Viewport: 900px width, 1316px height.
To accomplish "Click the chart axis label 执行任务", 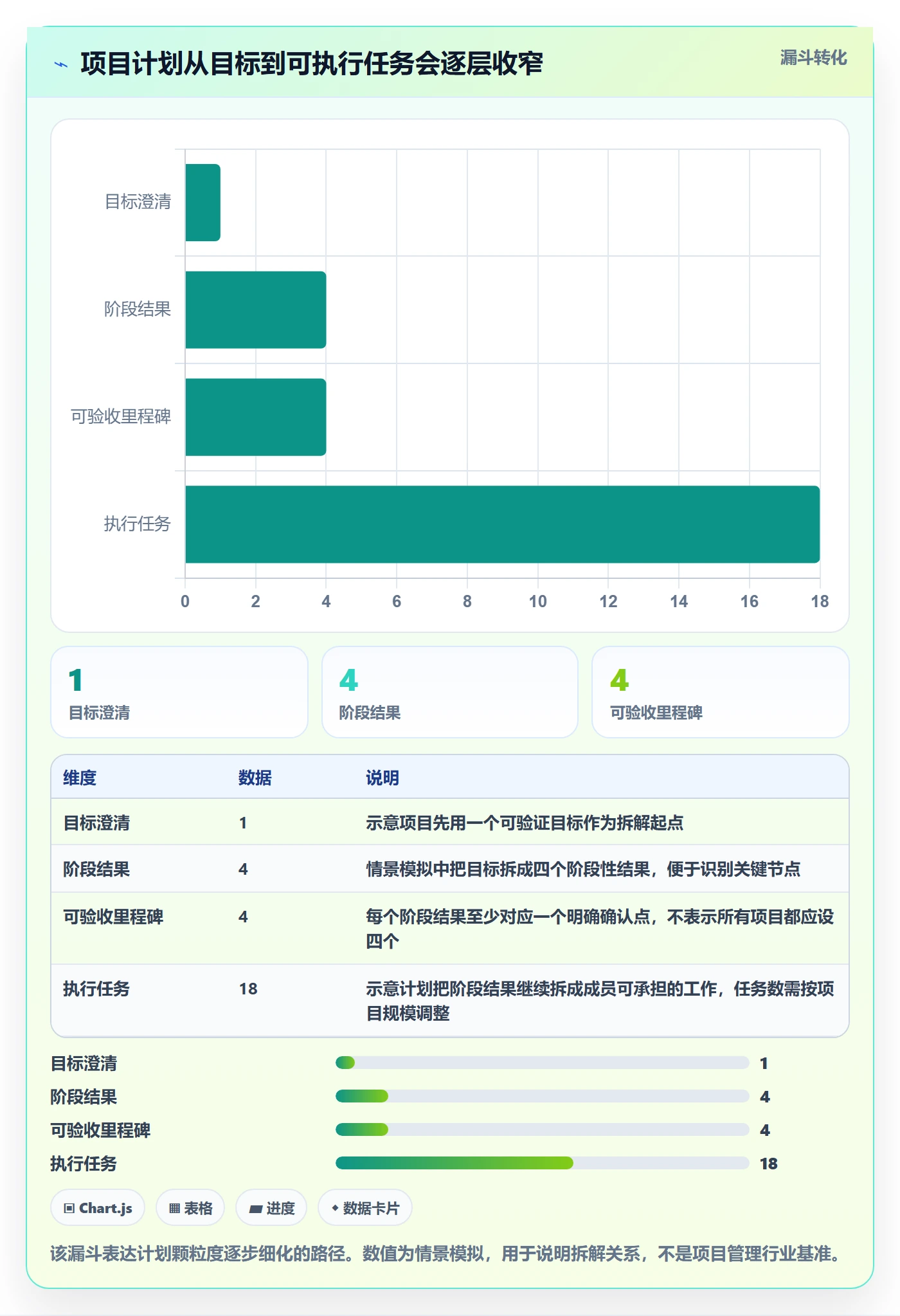I will point(138,524).
